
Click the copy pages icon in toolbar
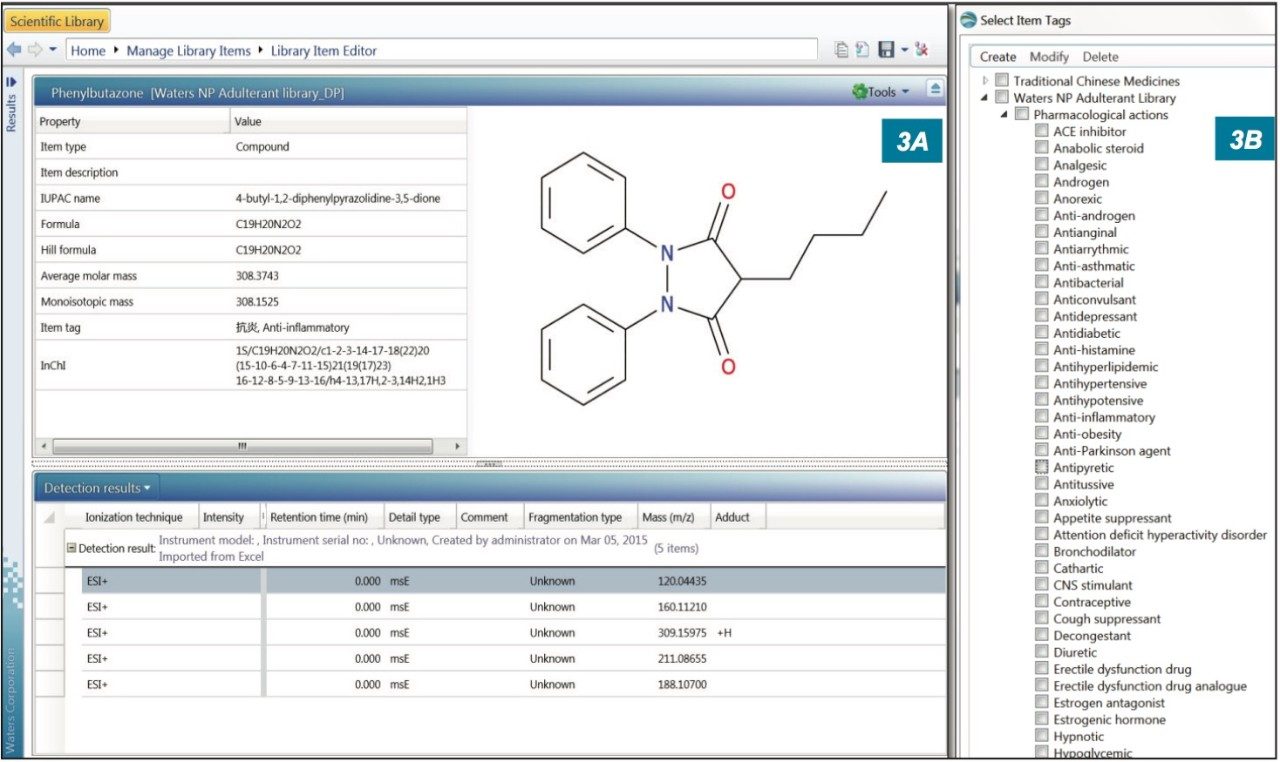841,50
